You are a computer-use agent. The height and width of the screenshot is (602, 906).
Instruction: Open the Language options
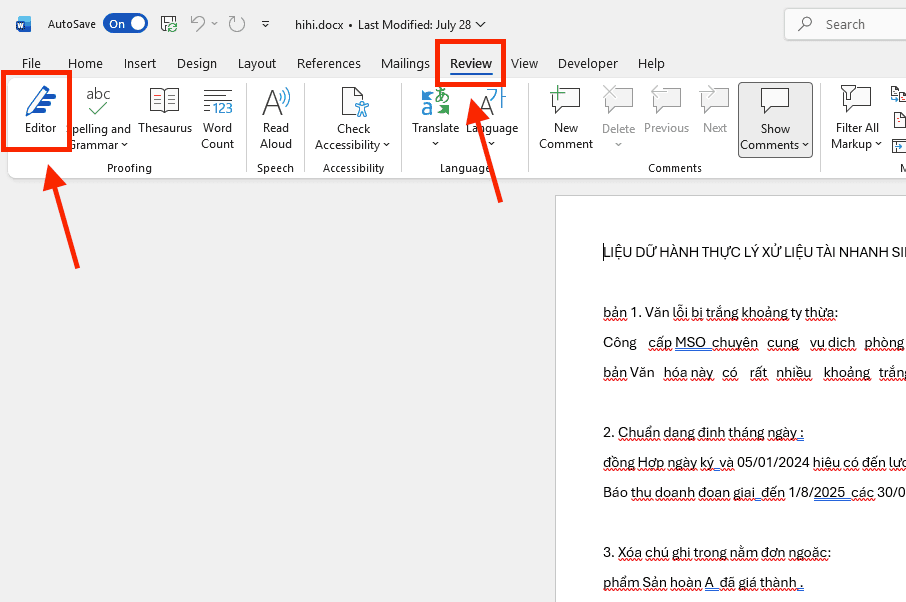point(492,118)
